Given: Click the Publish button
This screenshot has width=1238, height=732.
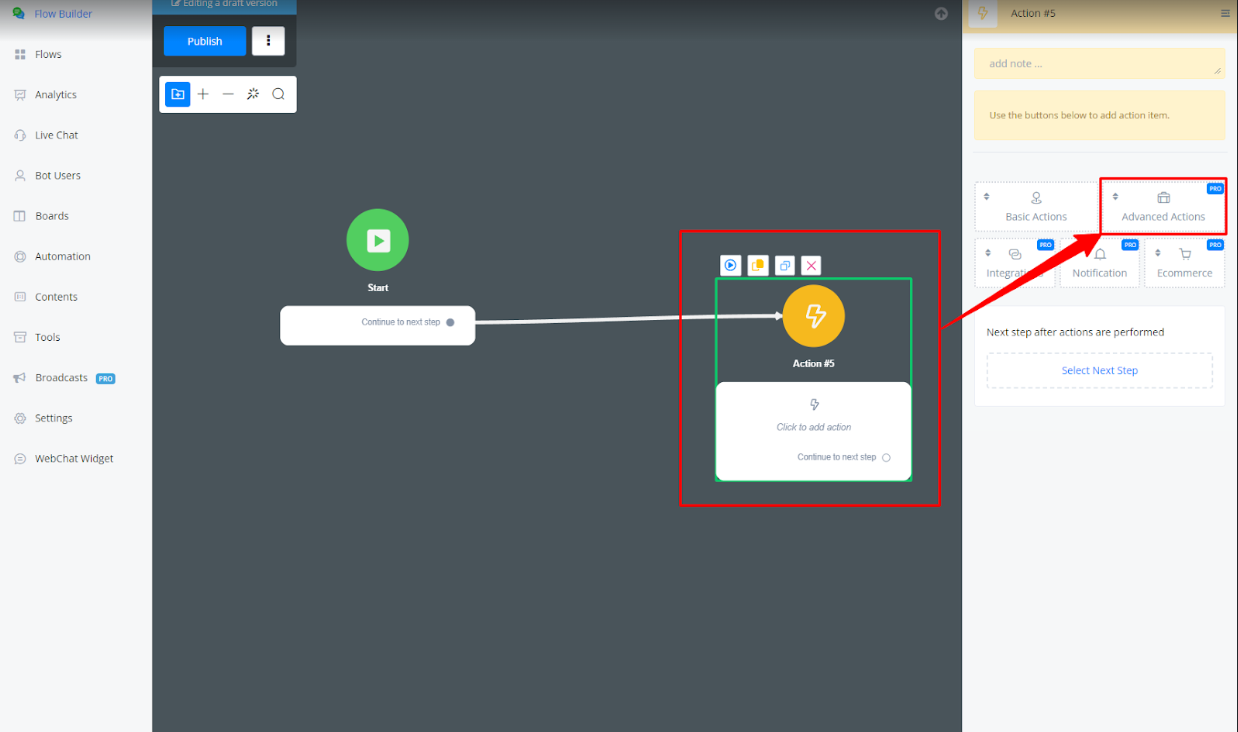Looking at the screenshot, I should [205, 41].
